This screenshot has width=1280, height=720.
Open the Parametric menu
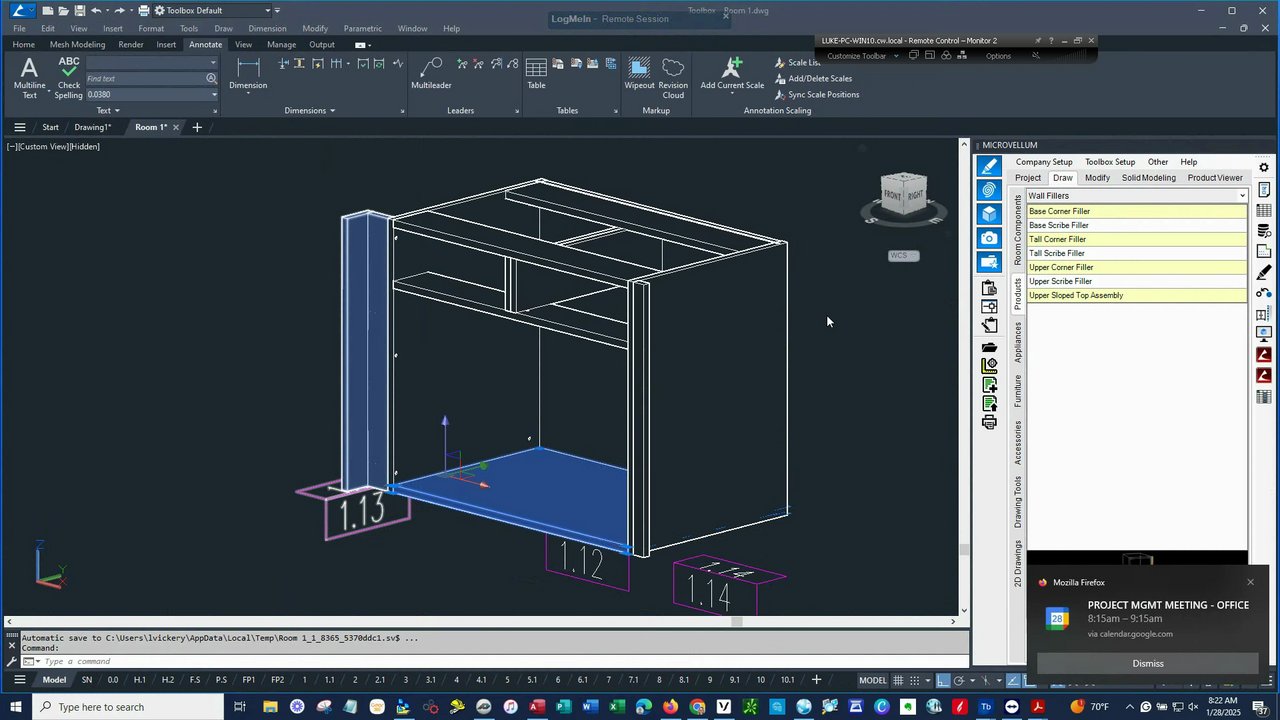point(362,28)
